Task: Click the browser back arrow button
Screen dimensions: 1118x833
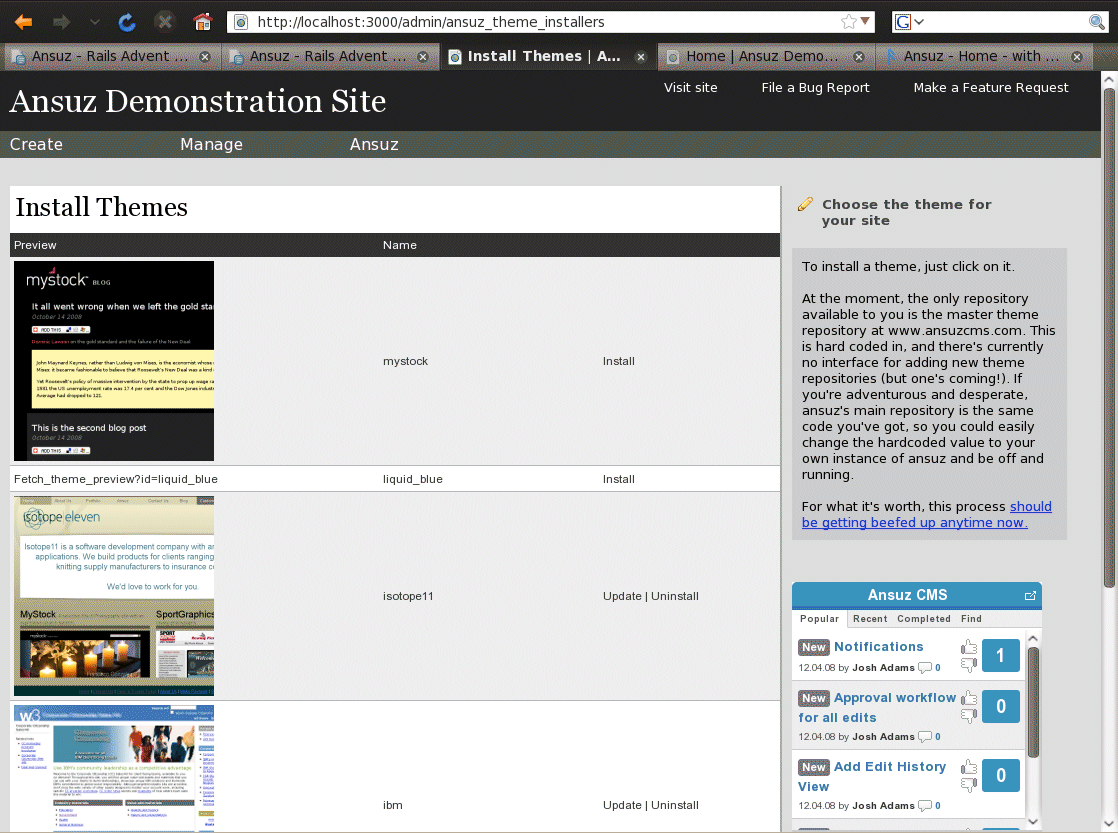Action: tap(24, 22)
